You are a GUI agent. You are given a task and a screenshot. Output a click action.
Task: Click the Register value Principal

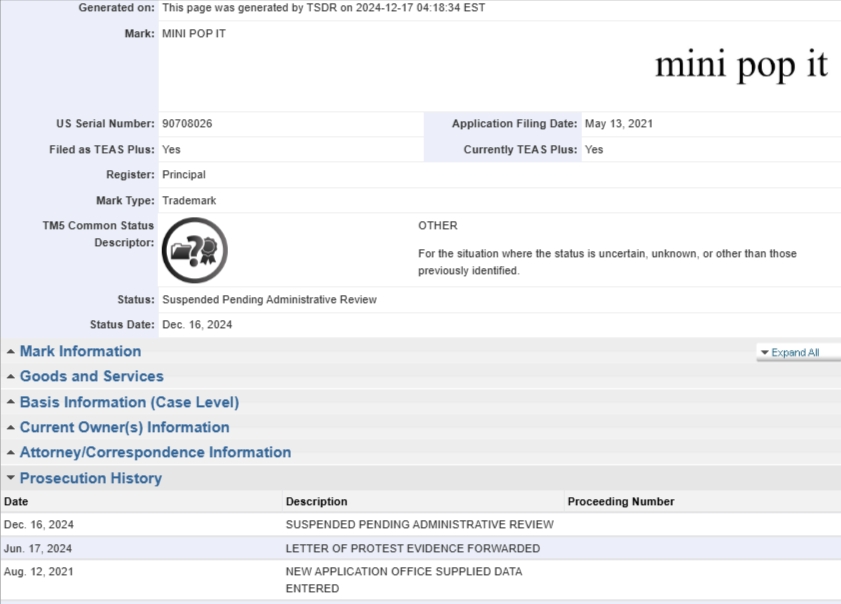184,175
